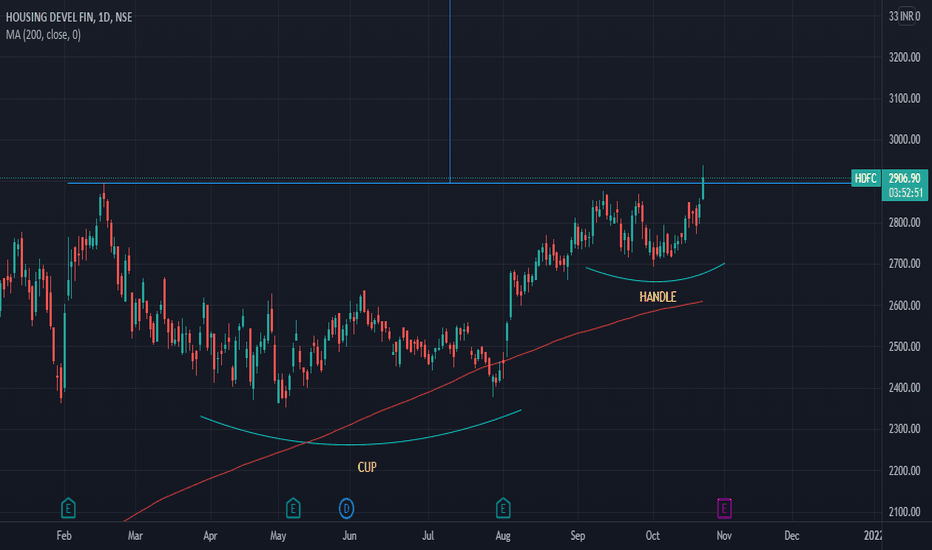Click the countdown timer 03:52:51

click(905, 193)
